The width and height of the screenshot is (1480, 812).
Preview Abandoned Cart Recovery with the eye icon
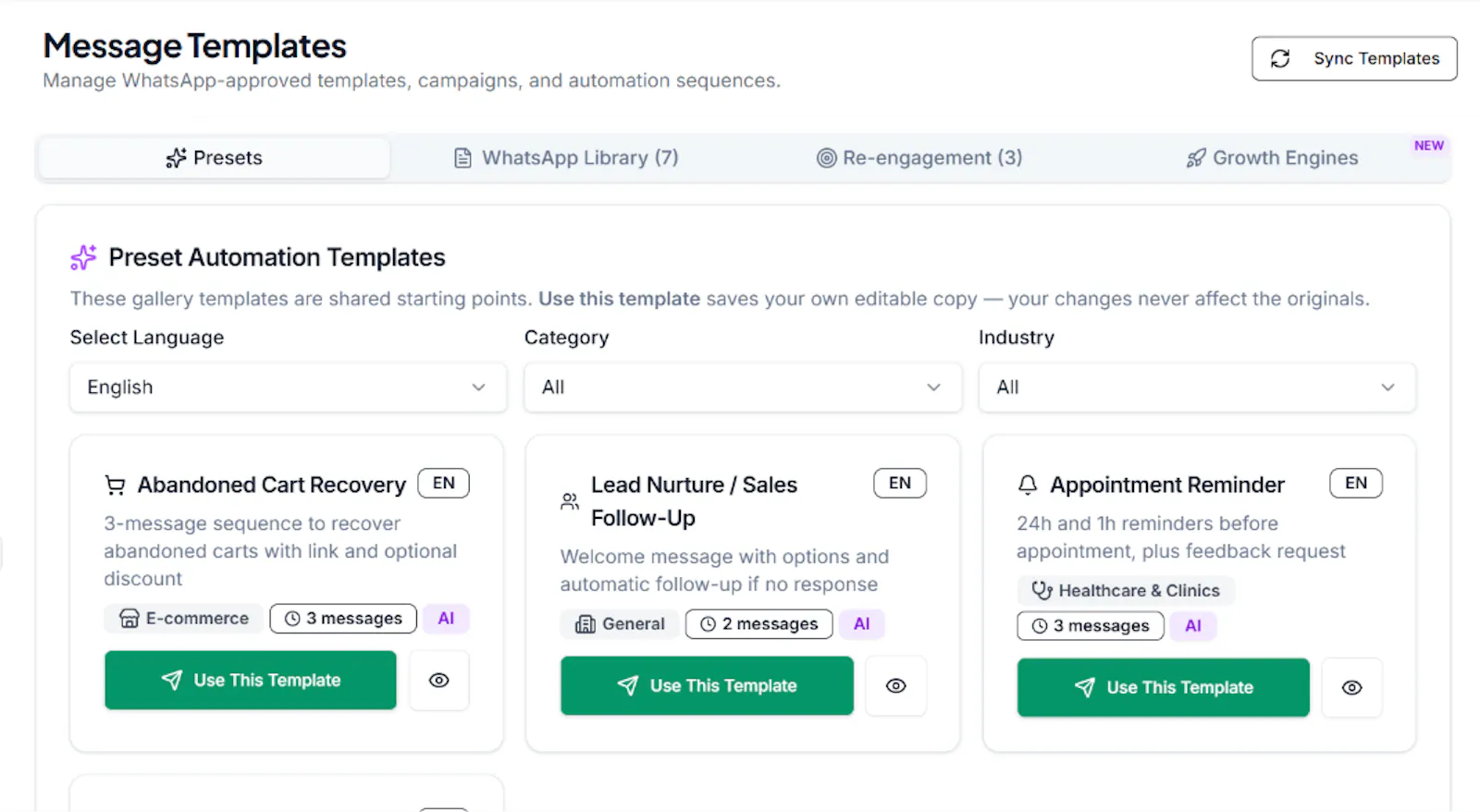(439, 681)
